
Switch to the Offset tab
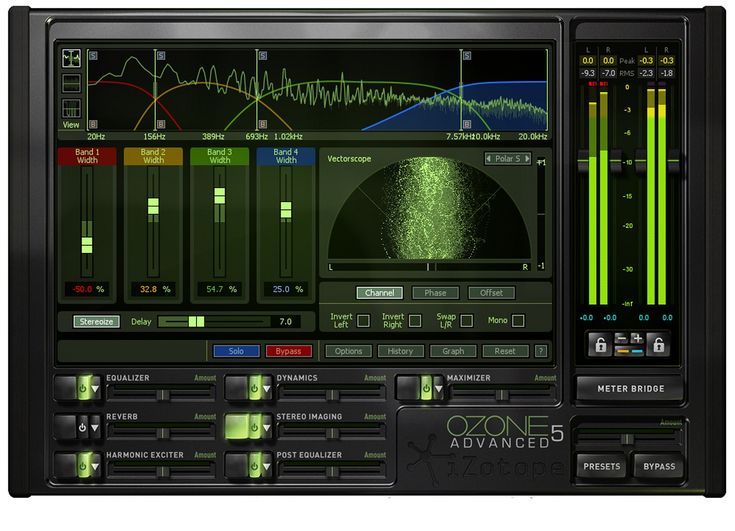(491, 293)
